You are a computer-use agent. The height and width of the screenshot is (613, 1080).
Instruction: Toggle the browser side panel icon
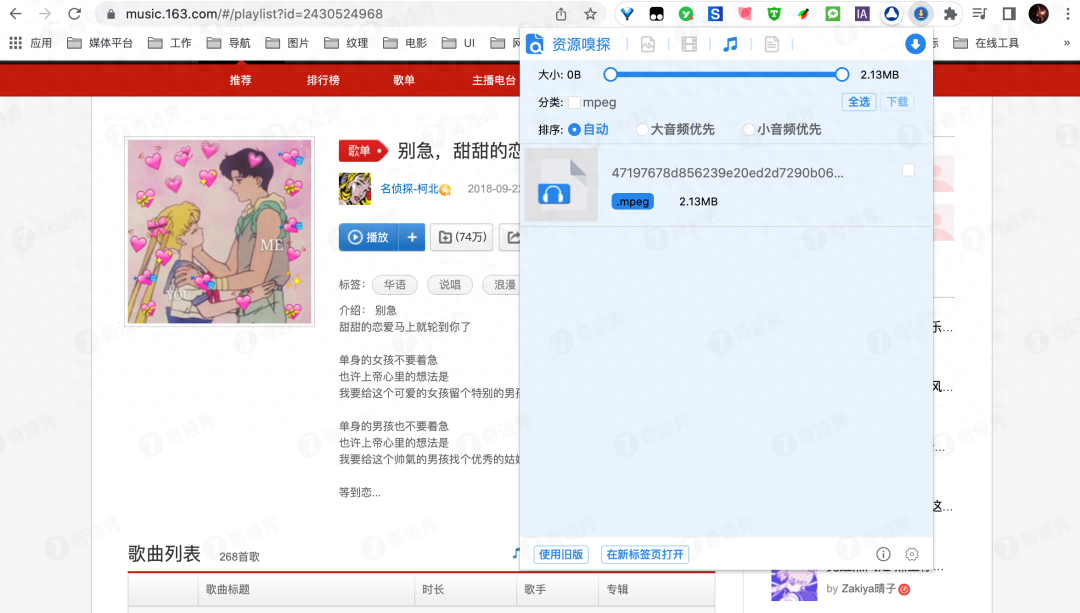tap(1009, 14)
